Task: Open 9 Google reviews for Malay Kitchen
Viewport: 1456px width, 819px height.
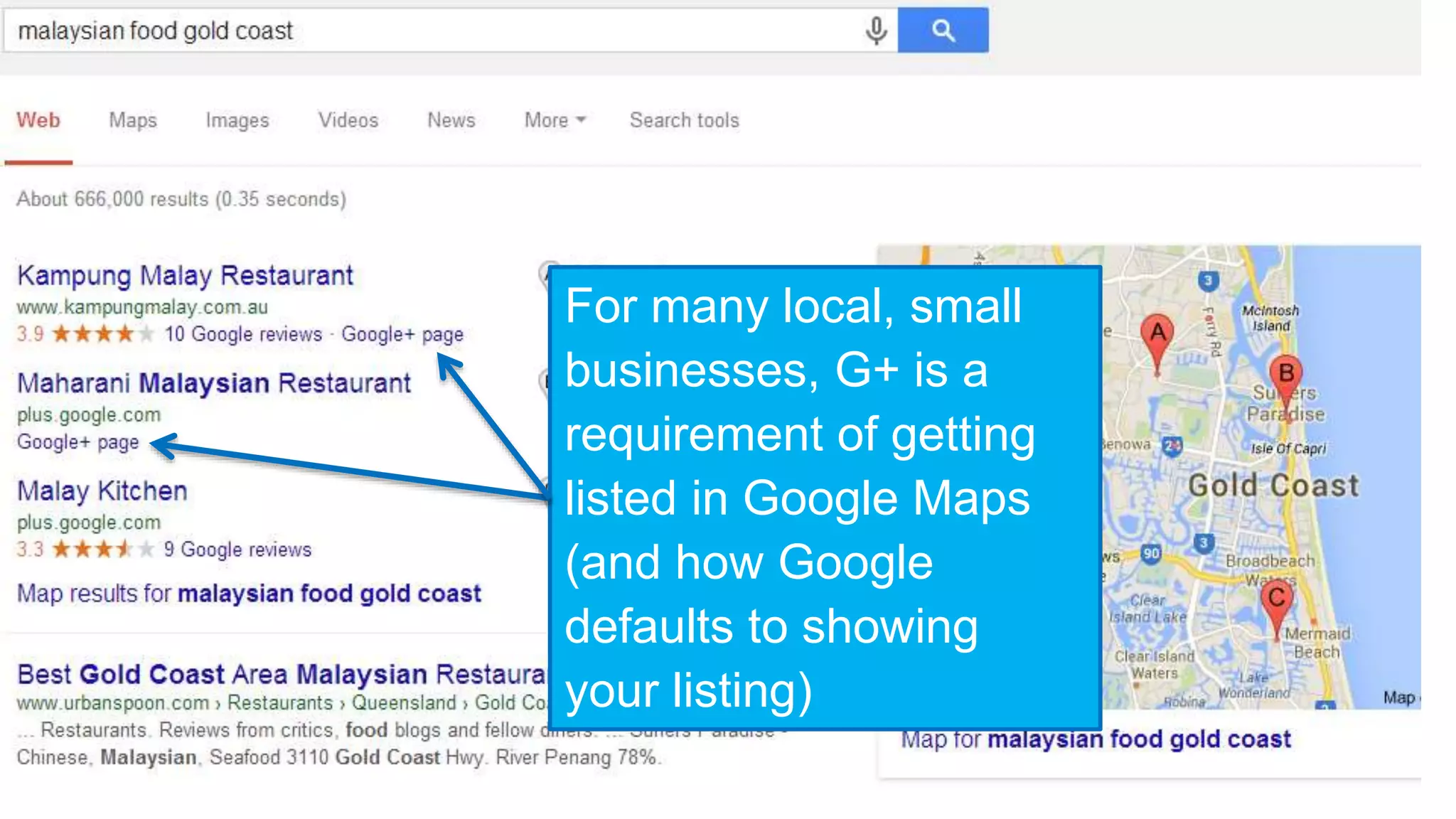Action: [x=237, y=550]
